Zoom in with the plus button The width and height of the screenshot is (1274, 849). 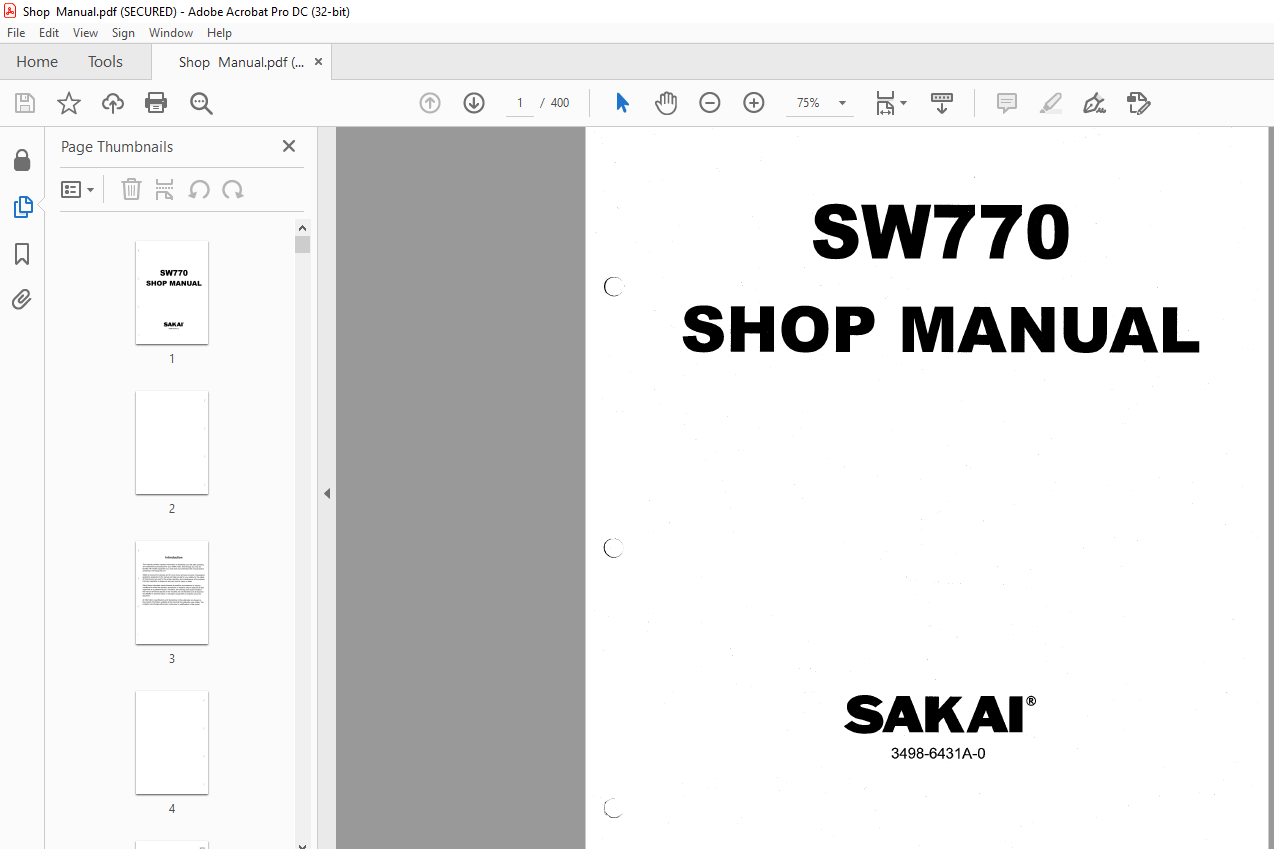(754, 103)
